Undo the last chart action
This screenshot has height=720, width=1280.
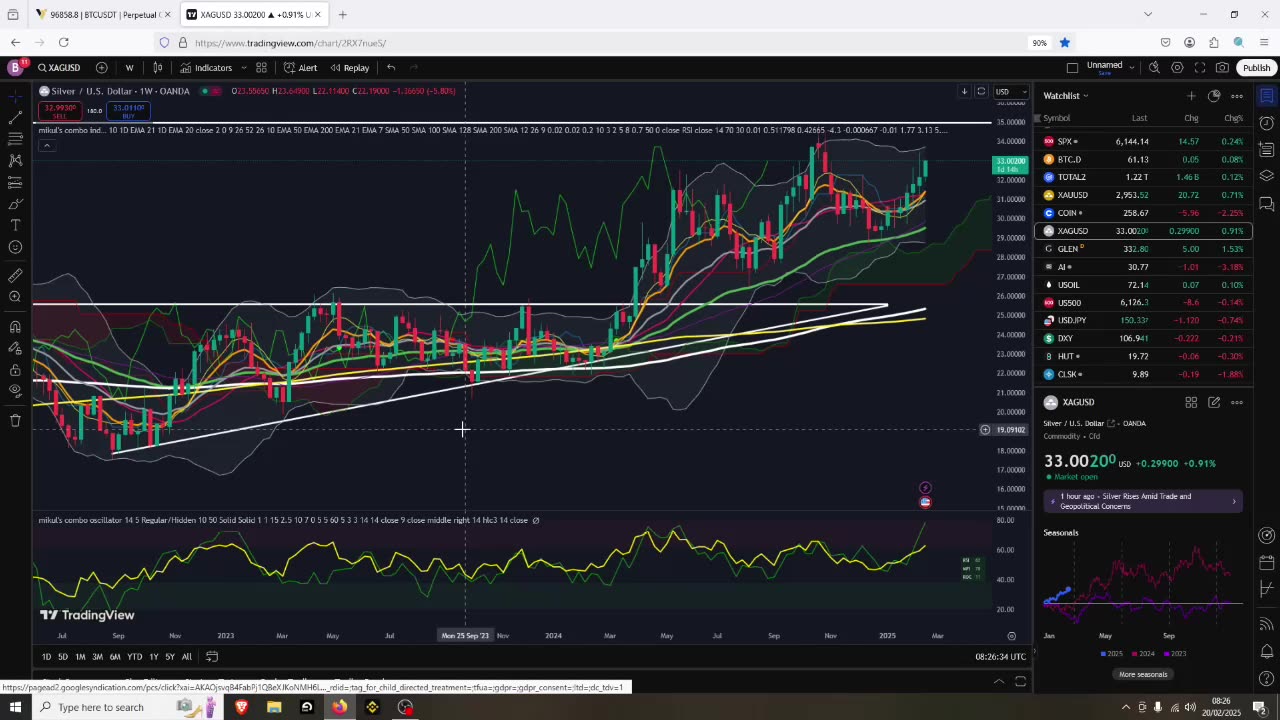click(391, 68)
